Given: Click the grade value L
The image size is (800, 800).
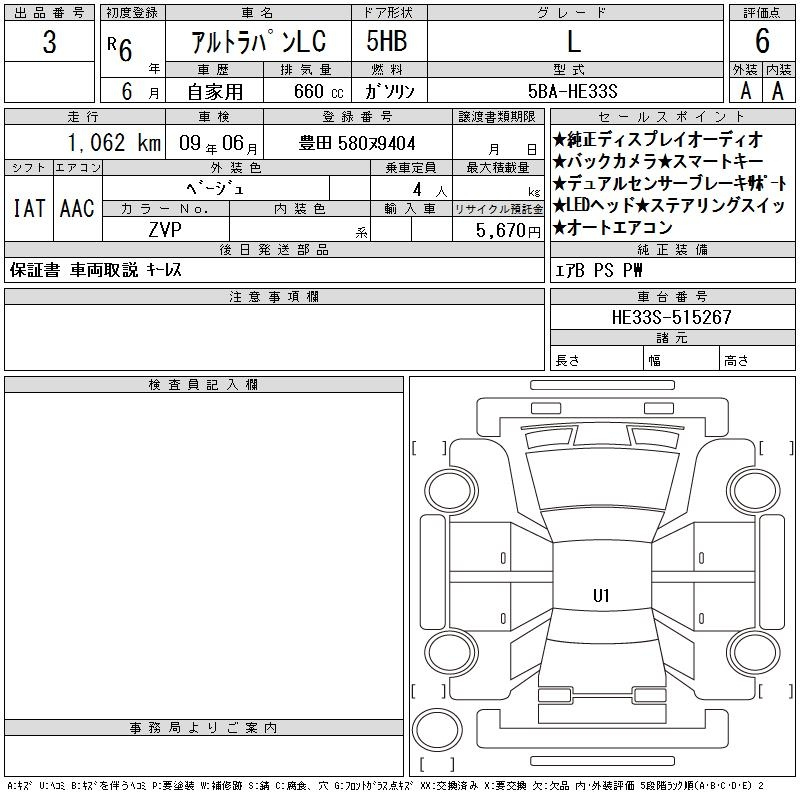Looking at the screenshot, I should pos(574,41).
